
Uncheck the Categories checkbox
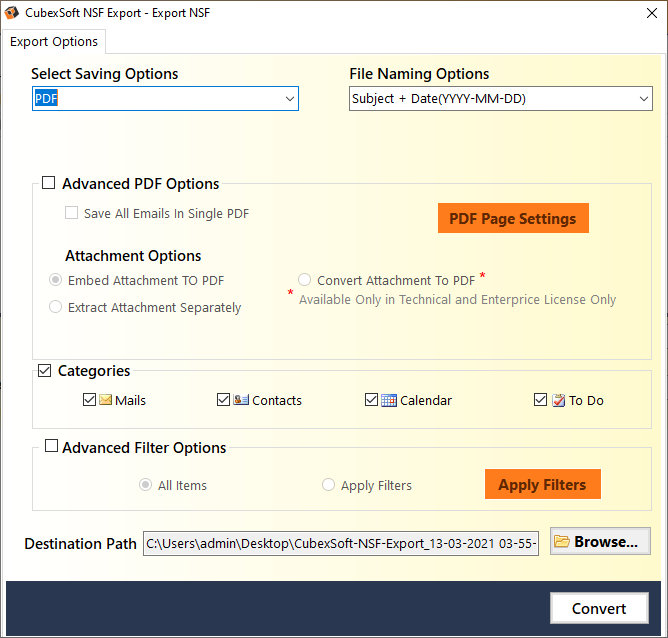click(45, 371)
